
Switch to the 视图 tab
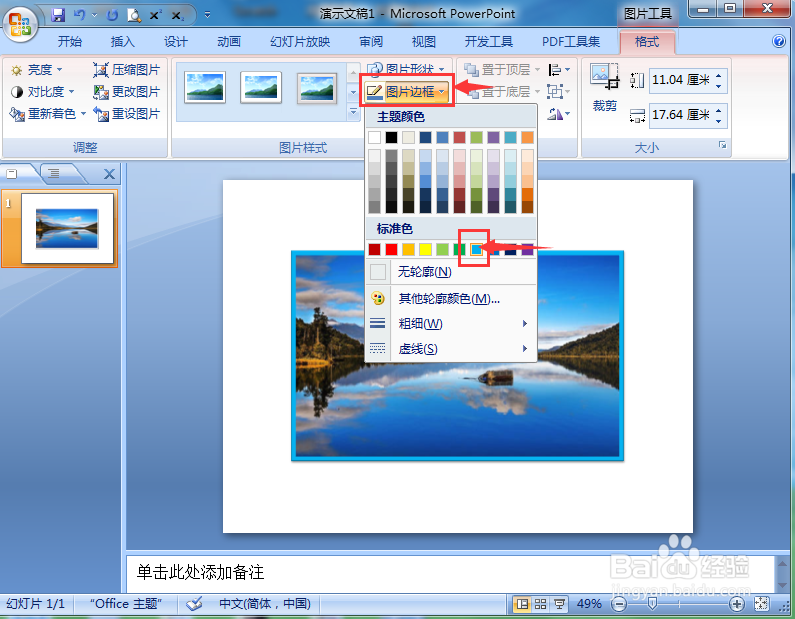click(x=424, y=42)
